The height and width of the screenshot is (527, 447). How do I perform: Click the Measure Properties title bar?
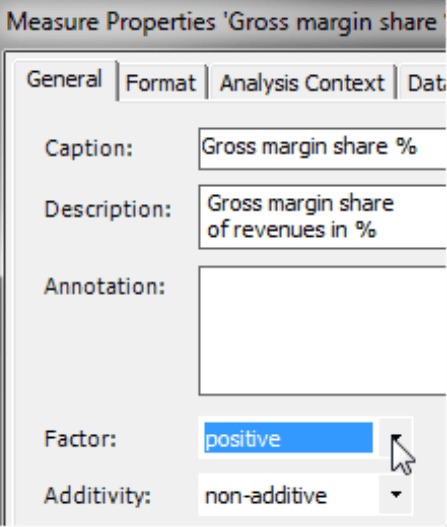point(224,22)
